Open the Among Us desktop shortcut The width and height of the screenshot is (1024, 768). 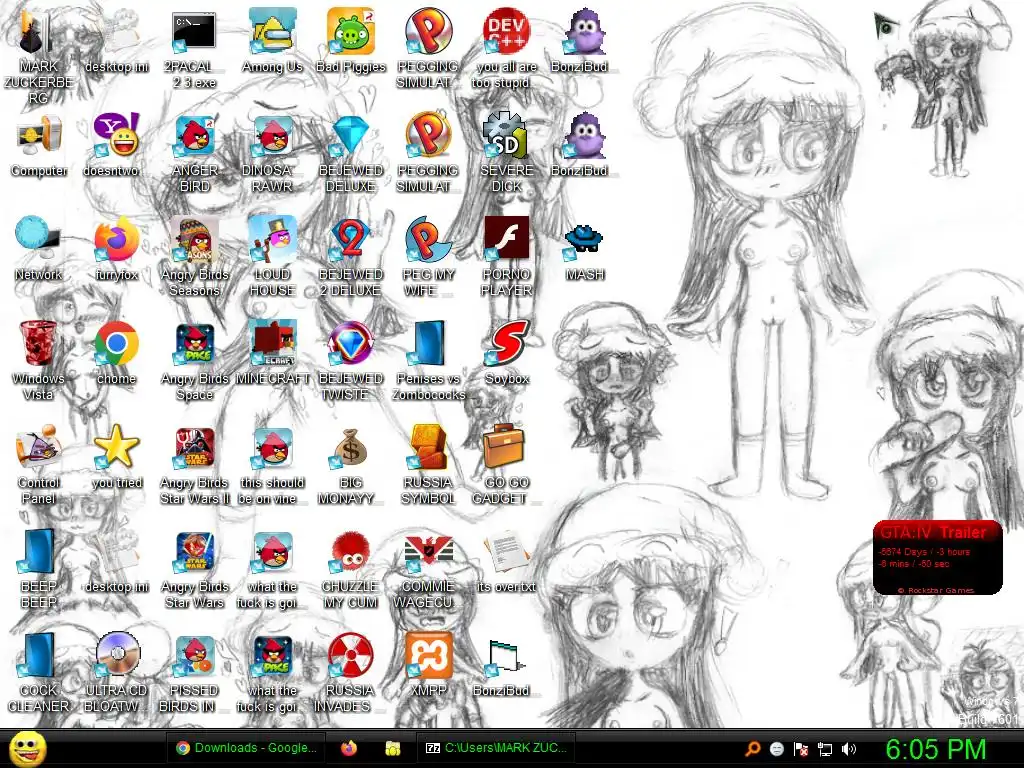(272, 31)
